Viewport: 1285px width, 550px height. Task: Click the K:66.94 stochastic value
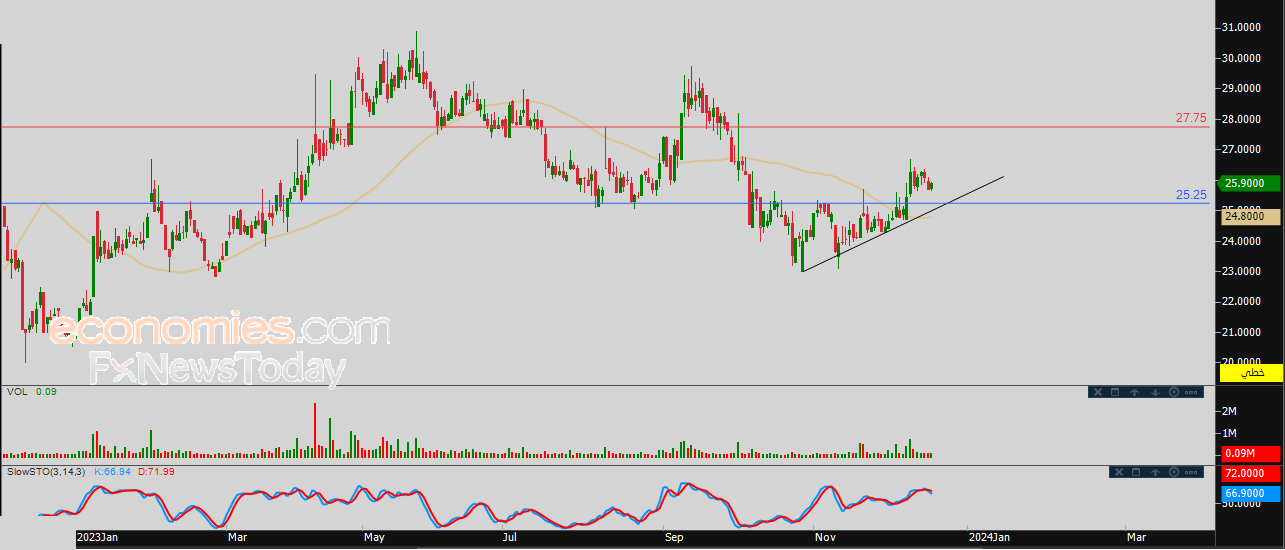click(x=114, y=470)
